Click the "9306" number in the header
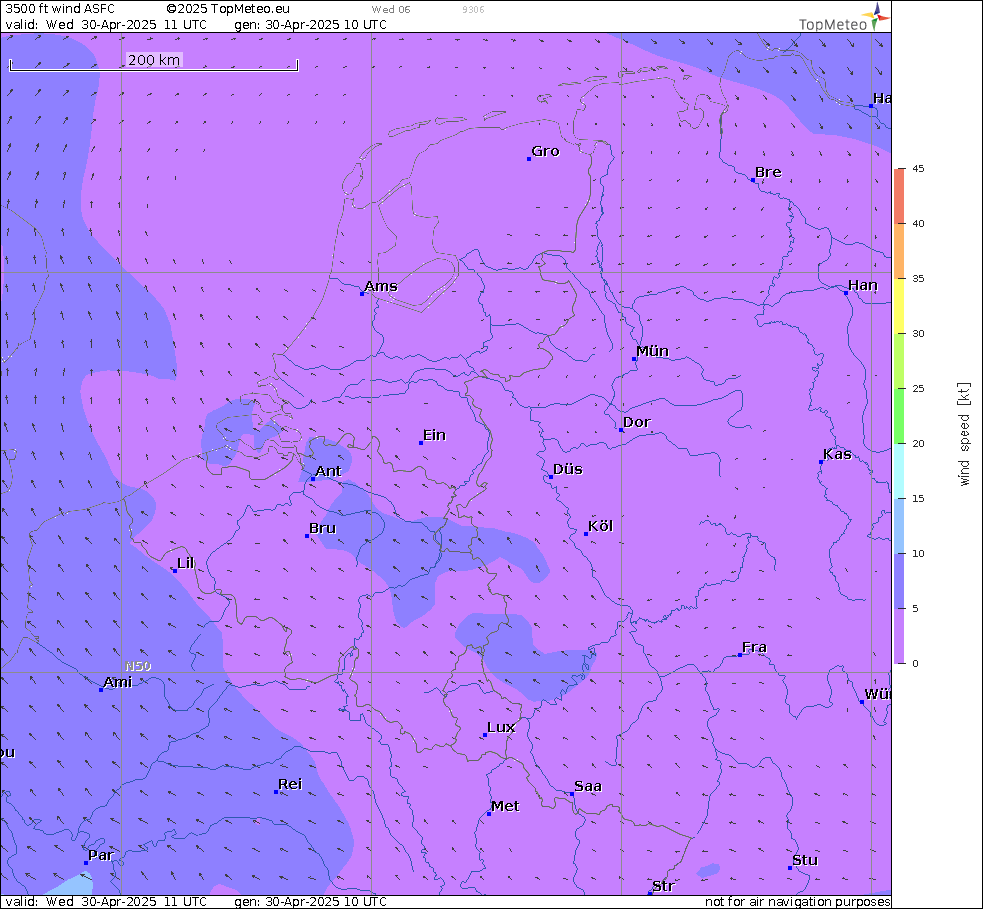Viewport: 983px width, 909px height. point(473,9)
